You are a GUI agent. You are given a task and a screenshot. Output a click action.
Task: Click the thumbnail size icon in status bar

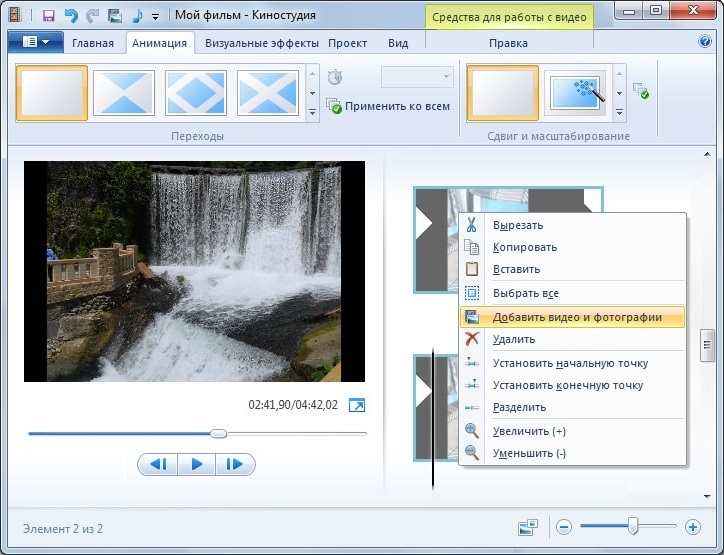click(x=528, y=527)
